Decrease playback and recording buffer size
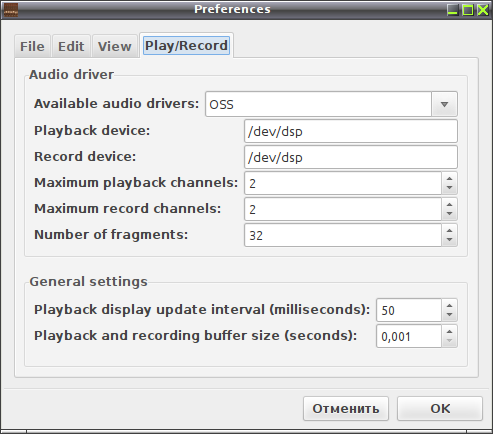Viewport: 493px width, 434px height. 449,341
